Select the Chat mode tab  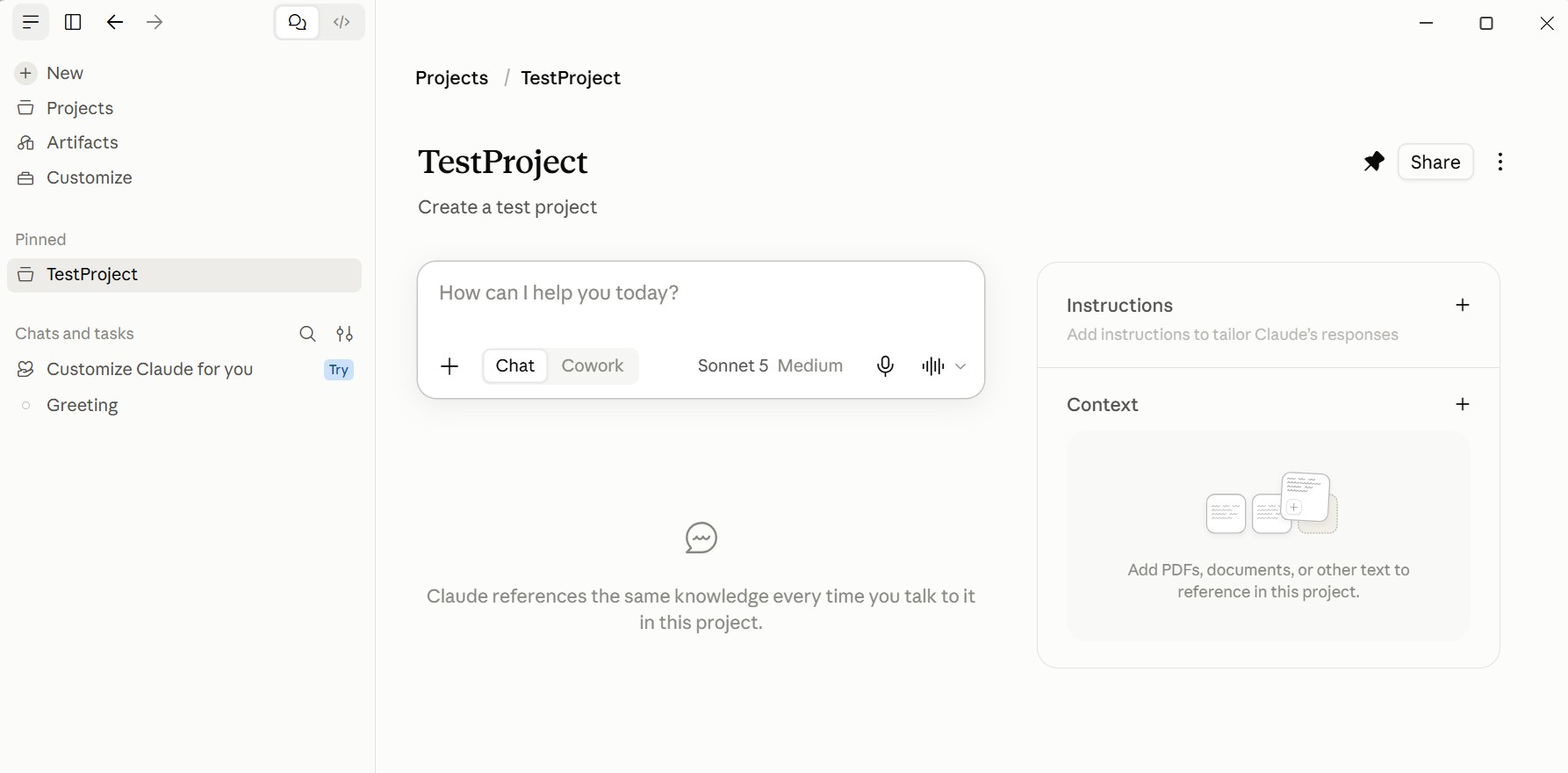515,366
